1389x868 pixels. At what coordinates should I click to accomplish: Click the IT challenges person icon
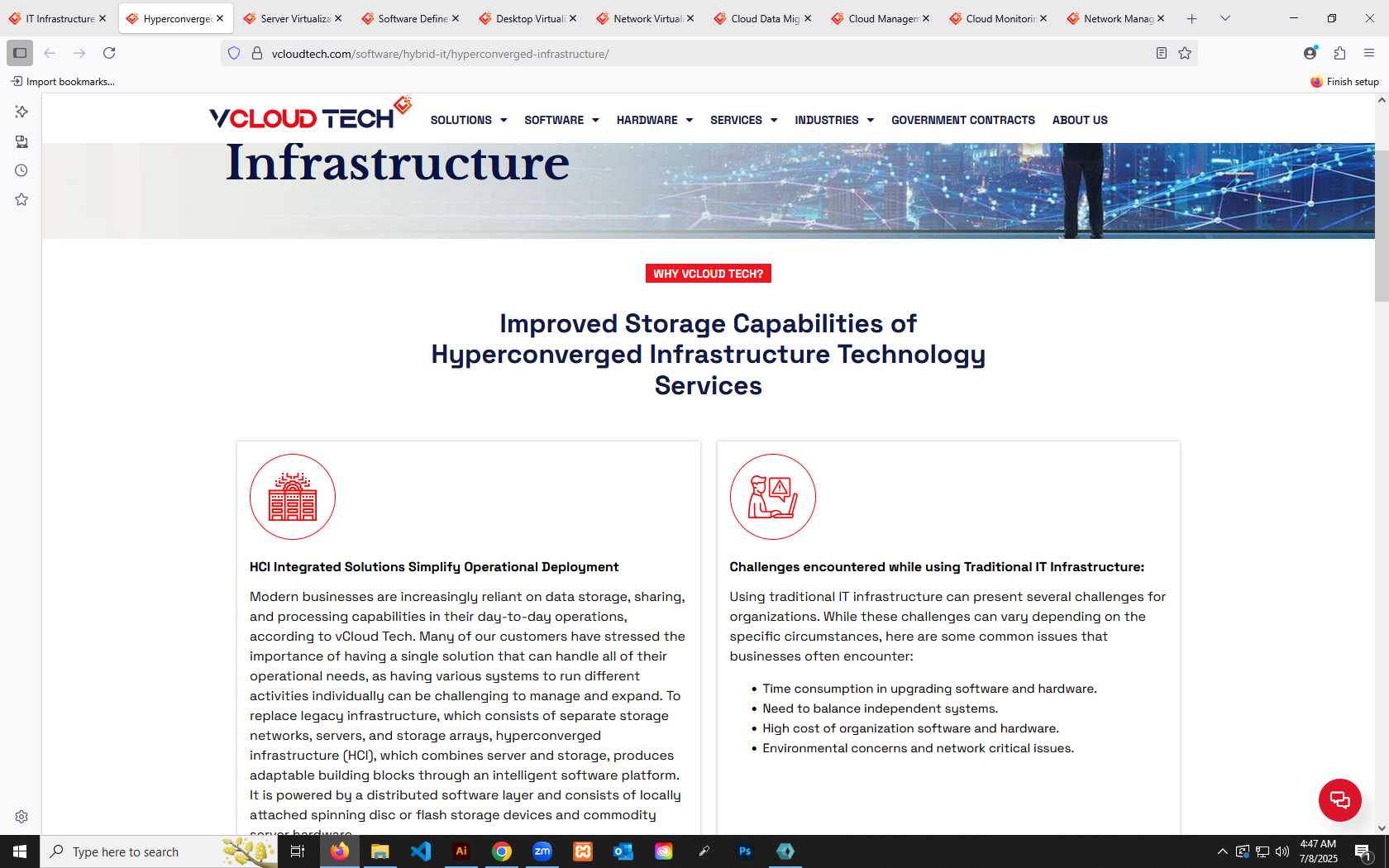pos(772,497)
